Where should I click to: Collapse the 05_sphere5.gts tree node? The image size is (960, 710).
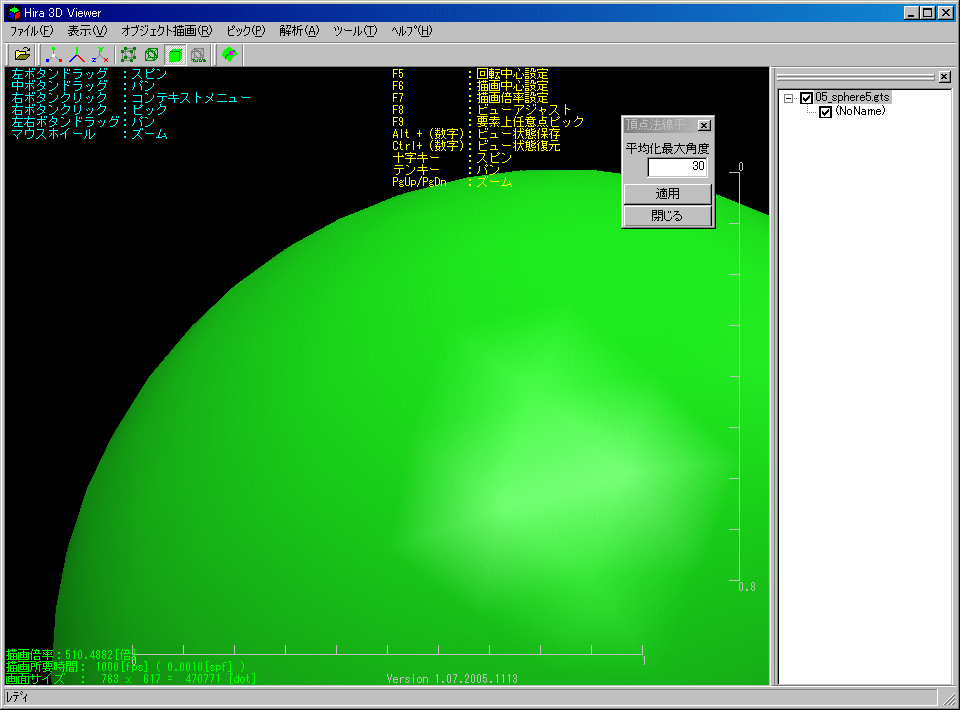click(789, 98)
